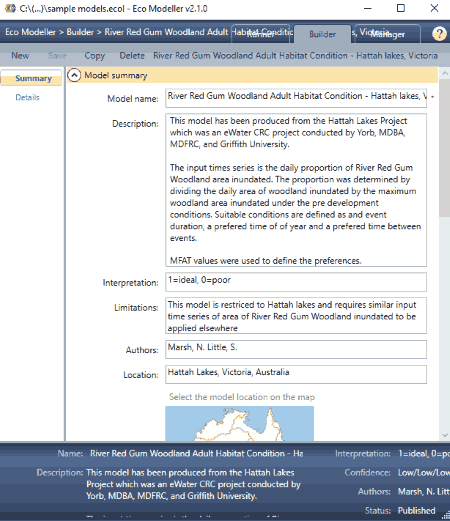Image resolution: width=450 pixels, height=521 pixels.
Task: Click inside the Model name field
Action: click(296, 98)
